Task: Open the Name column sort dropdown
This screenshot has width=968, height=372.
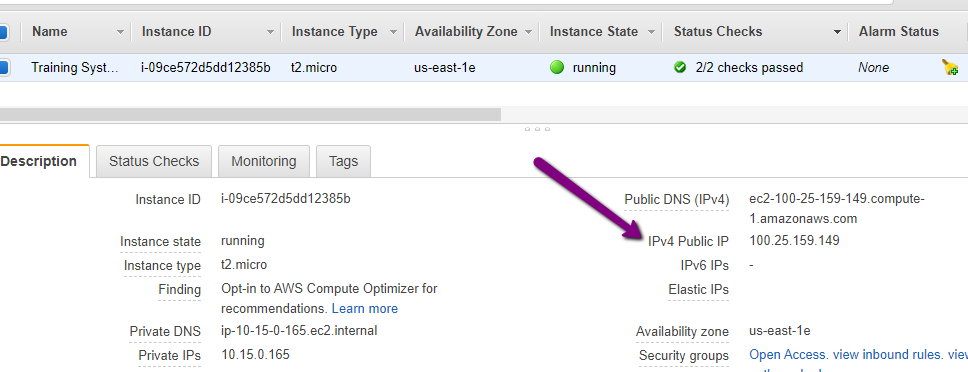Action: coord(120,32)
